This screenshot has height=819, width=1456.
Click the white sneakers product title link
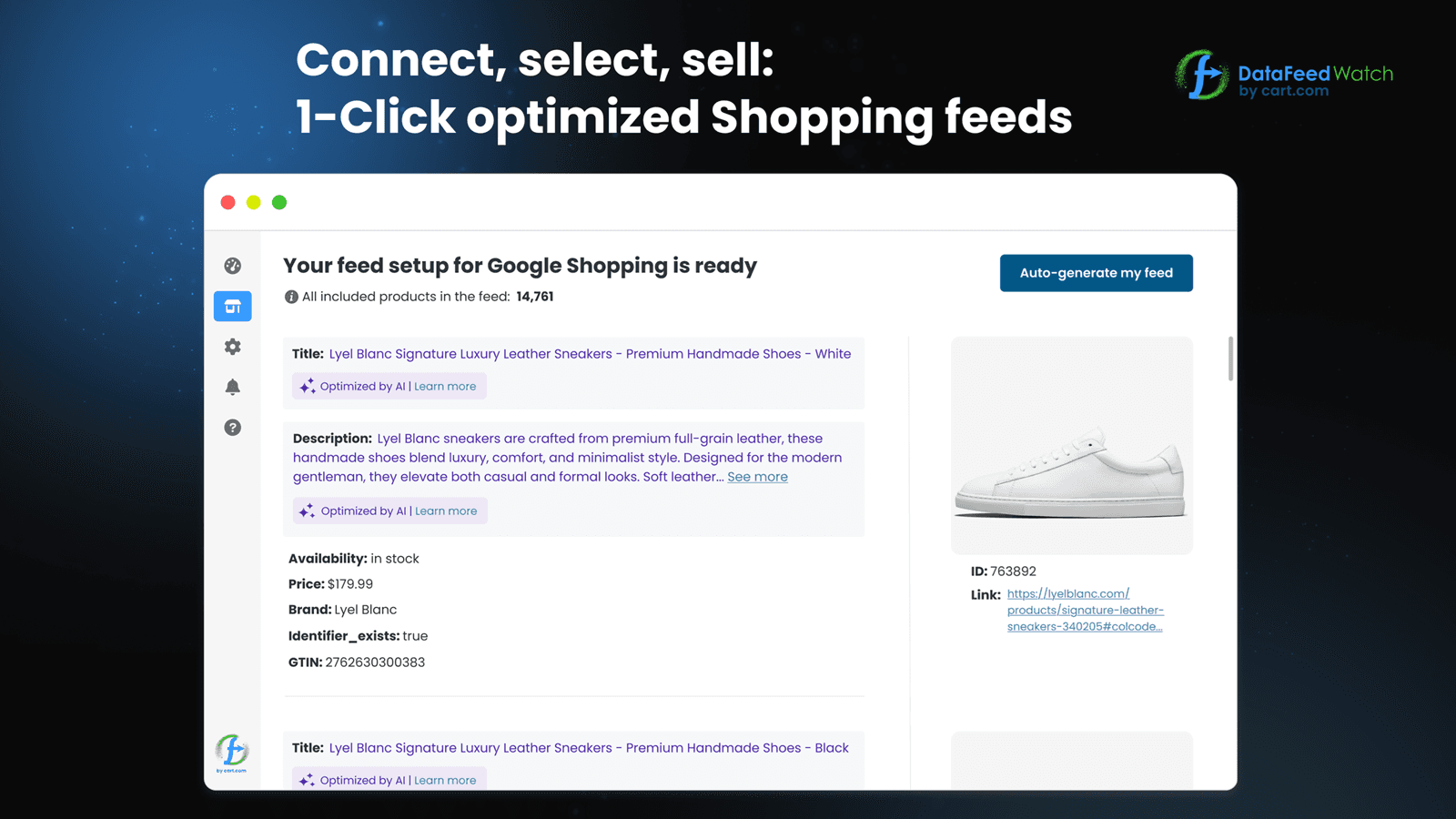(590, 353)
